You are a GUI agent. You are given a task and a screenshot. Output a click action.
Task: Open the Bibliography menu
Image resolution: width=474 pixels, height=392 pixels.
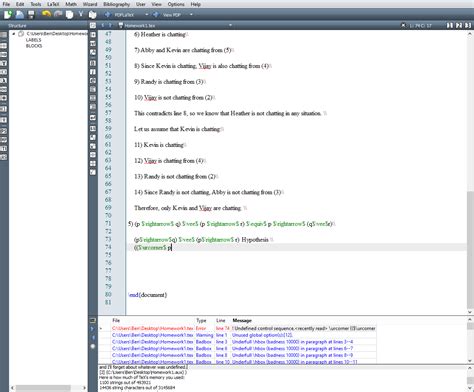(x=116, y=4)
